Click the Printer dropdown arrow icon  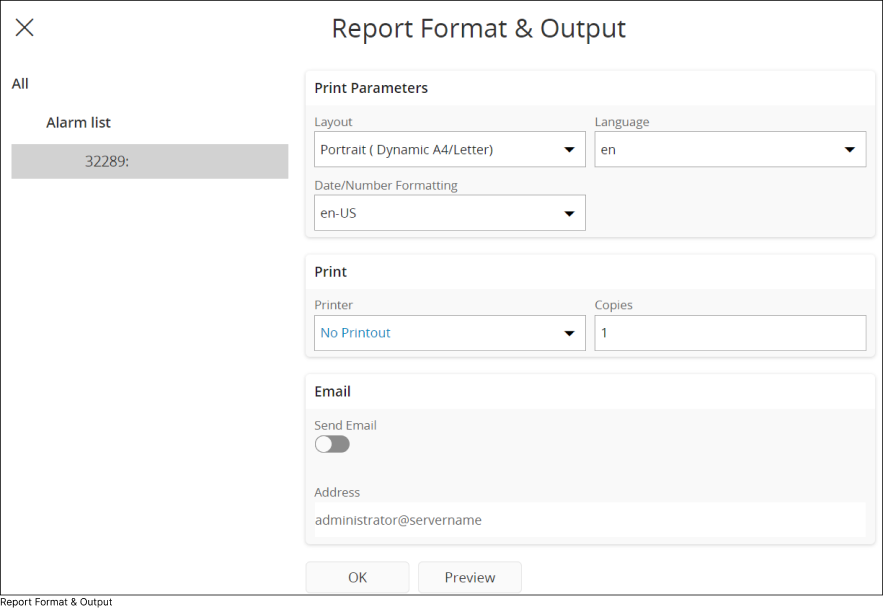569,333
